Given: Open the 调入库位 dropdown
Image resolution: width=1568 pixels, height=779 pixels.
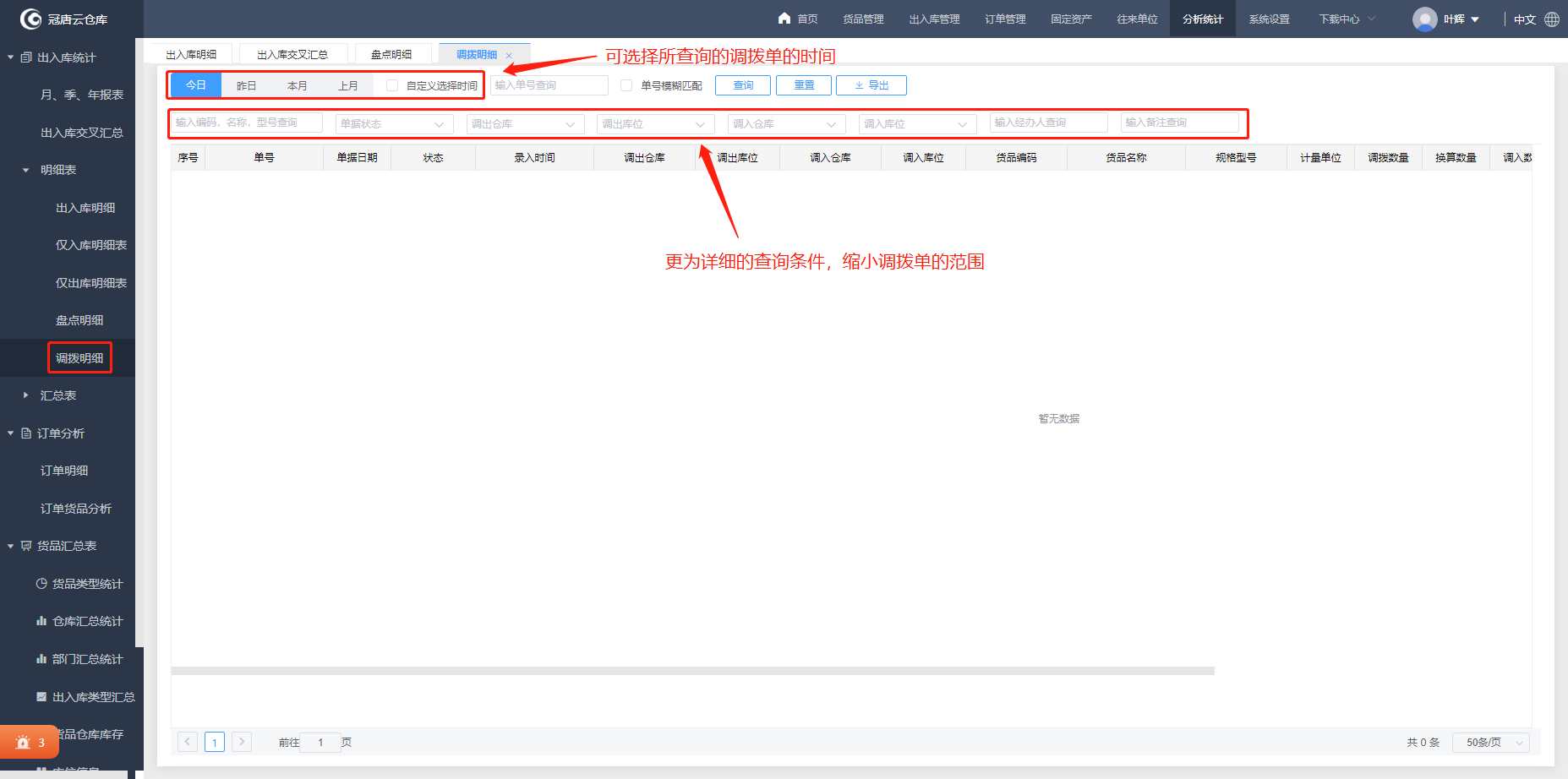Looking at the screenshot, I should (918, 123).
